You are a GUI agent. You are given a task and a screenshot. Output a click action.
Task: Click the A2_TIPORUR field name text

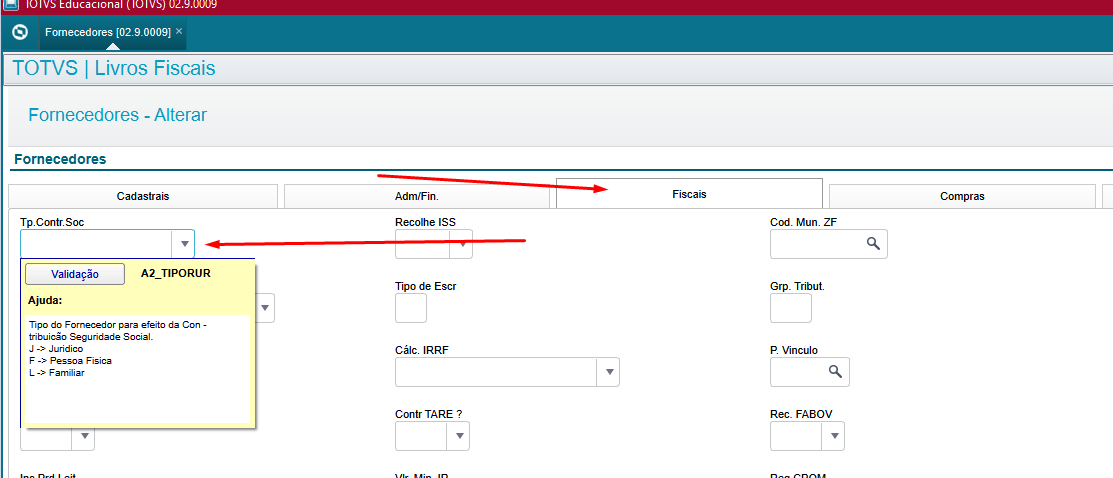[176, 273]
